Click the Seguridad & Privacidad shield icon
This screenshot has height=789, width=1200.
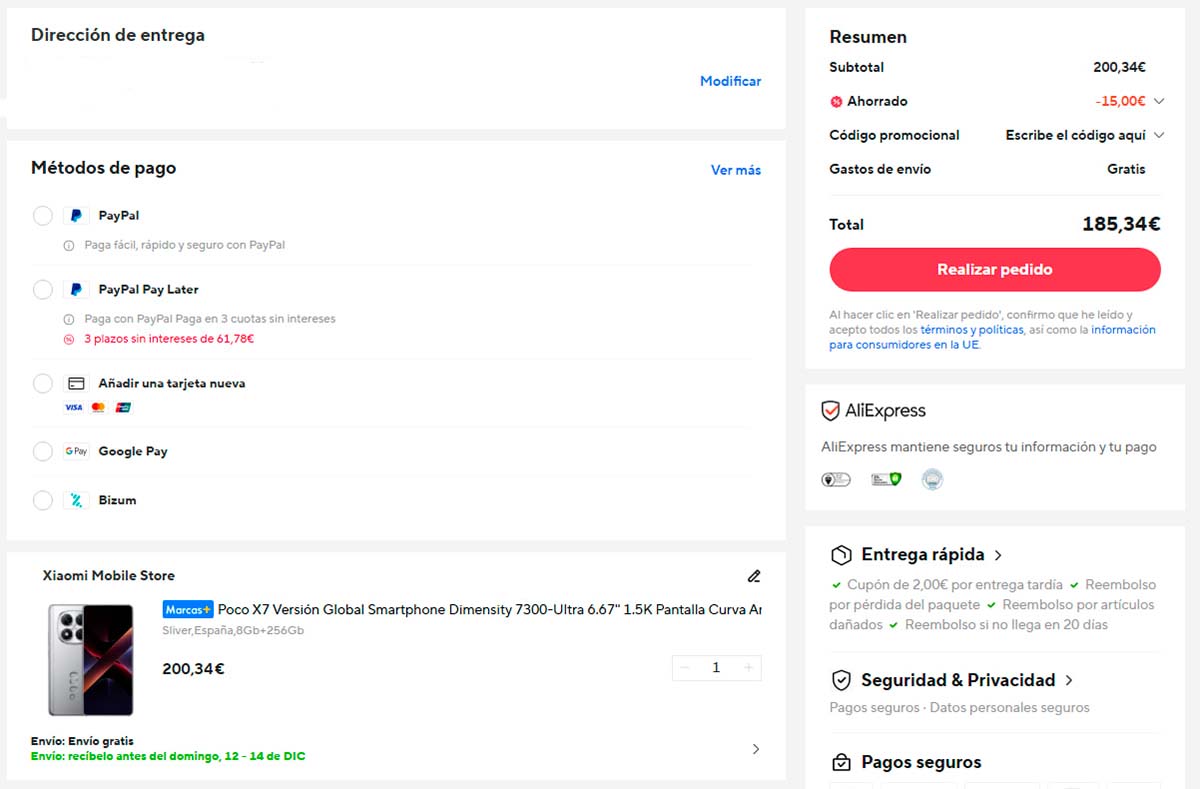click(842, 680)
